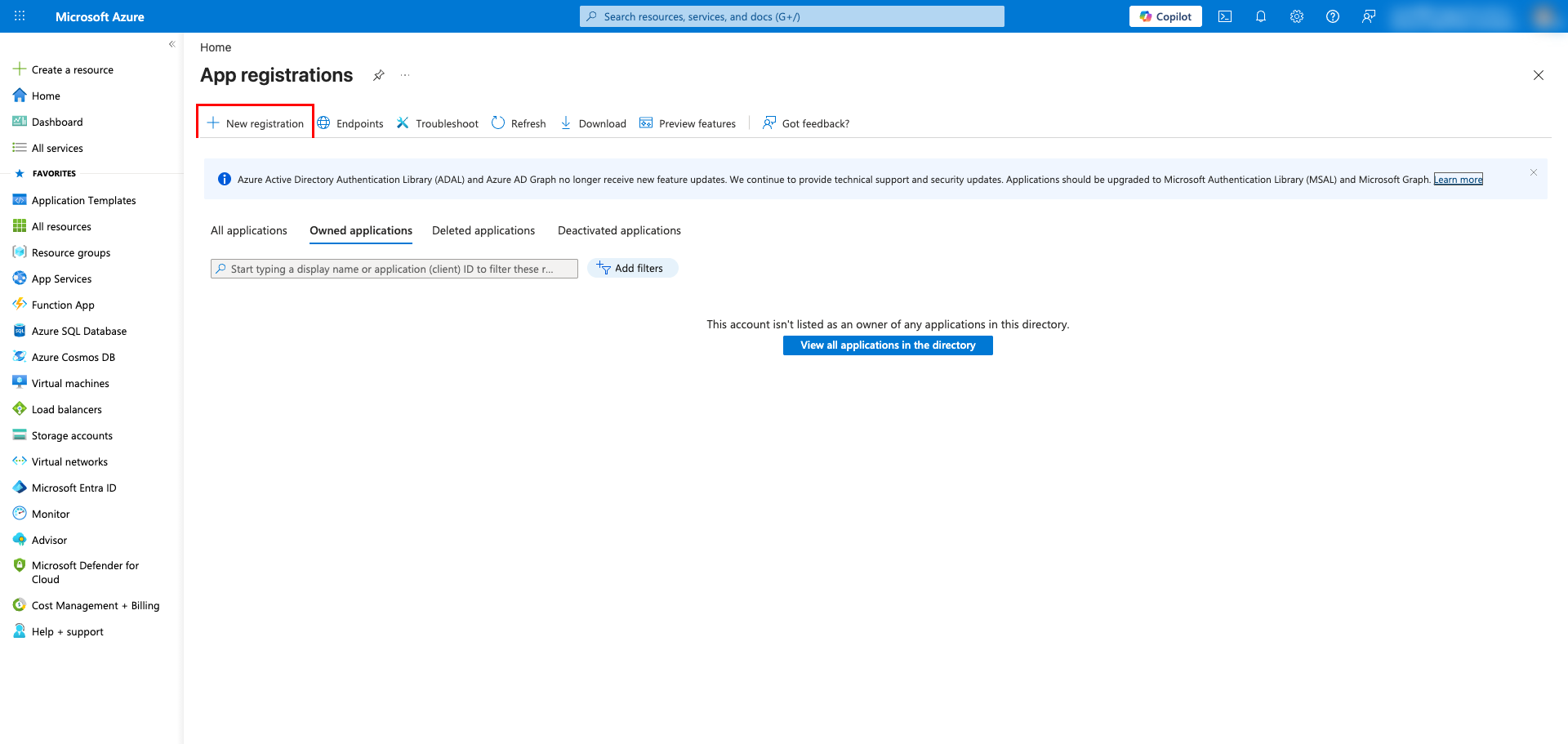Viewport: 1568px width, 744px height.
Task: Refresh the app registrations list
Action: [x=519, y=123]
